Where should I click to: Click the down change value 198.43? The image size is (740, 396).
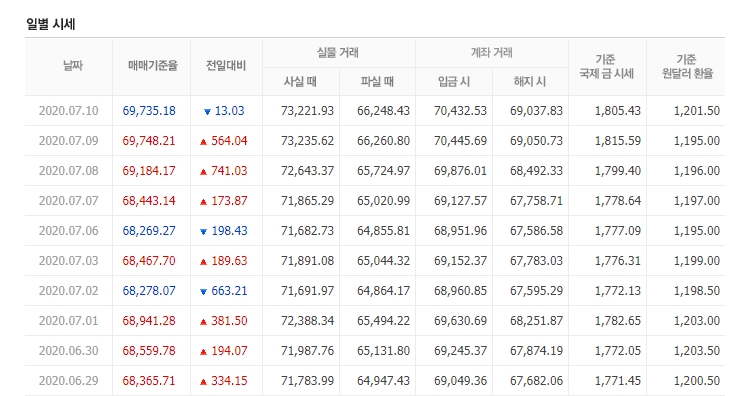click(229, 231)
